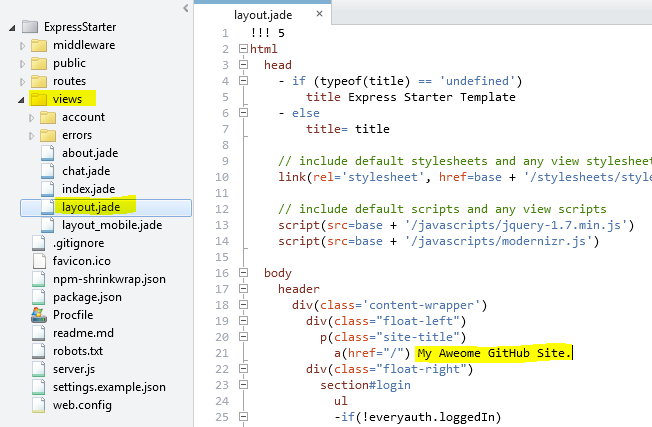Viewport: 652px width, 427px height.
Task: Click the public folder icon
Action: [x=39, y=63]
